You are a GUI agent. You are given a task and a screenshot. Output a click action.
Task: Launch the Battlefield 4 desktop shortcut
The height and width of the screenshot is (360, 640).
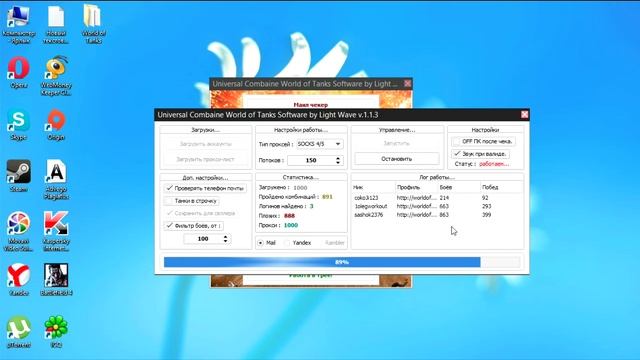(x=56, y=280)
